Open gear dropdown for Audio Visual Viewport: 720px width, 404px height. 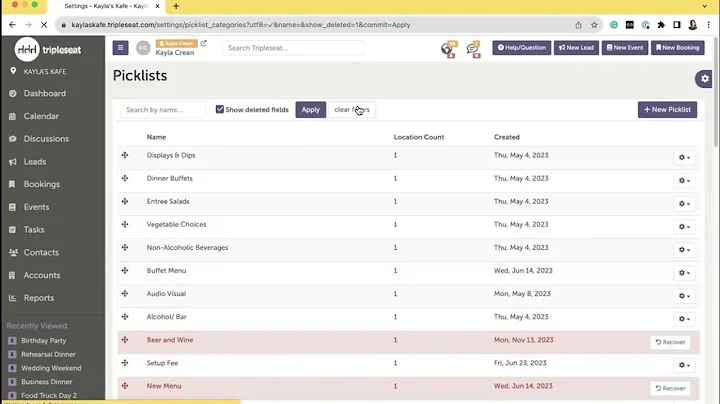coord(684,296)
